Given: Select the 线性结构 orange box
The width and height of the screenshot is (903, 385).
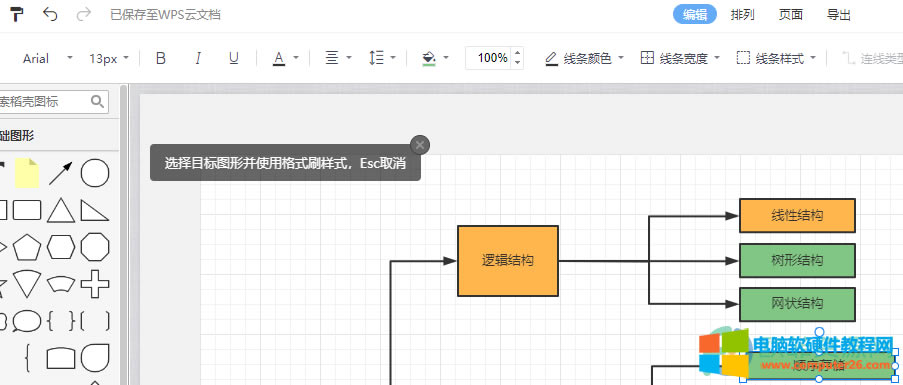Looking at the screenshot, I should [x=797, y=215].
